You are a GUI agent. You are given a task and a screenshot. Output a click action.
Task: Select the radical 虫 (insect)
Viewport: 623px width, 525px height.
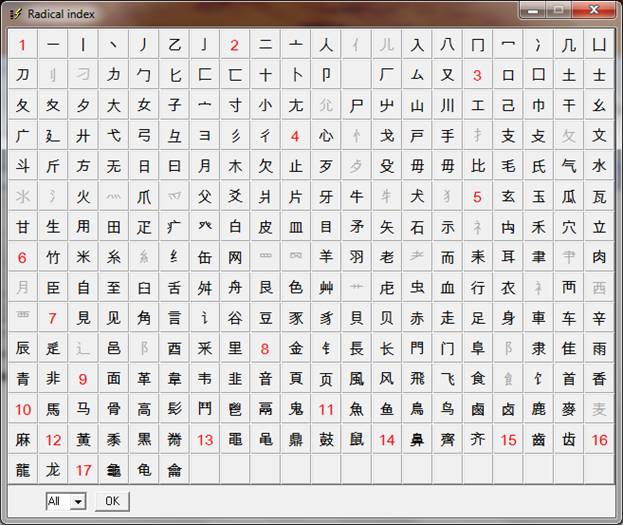(x=417, y=287)
